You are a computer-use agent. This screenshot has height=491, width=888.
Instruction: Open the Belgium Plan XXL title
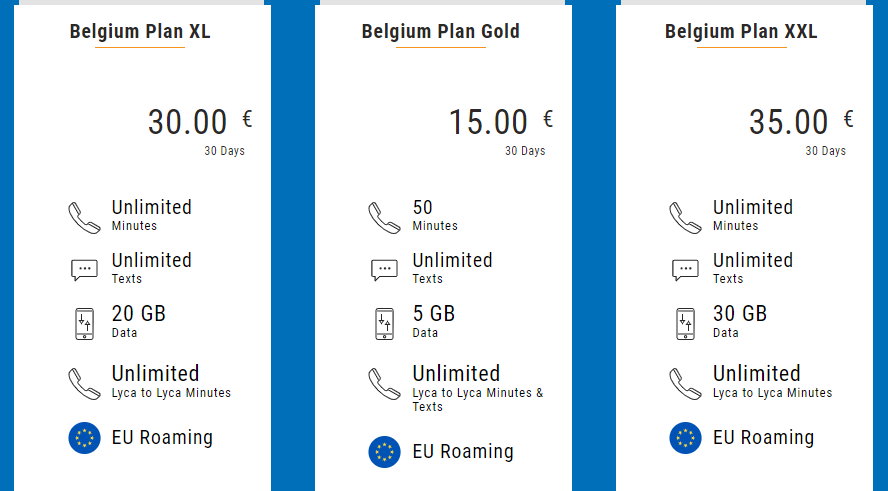[x=741, y=32]
